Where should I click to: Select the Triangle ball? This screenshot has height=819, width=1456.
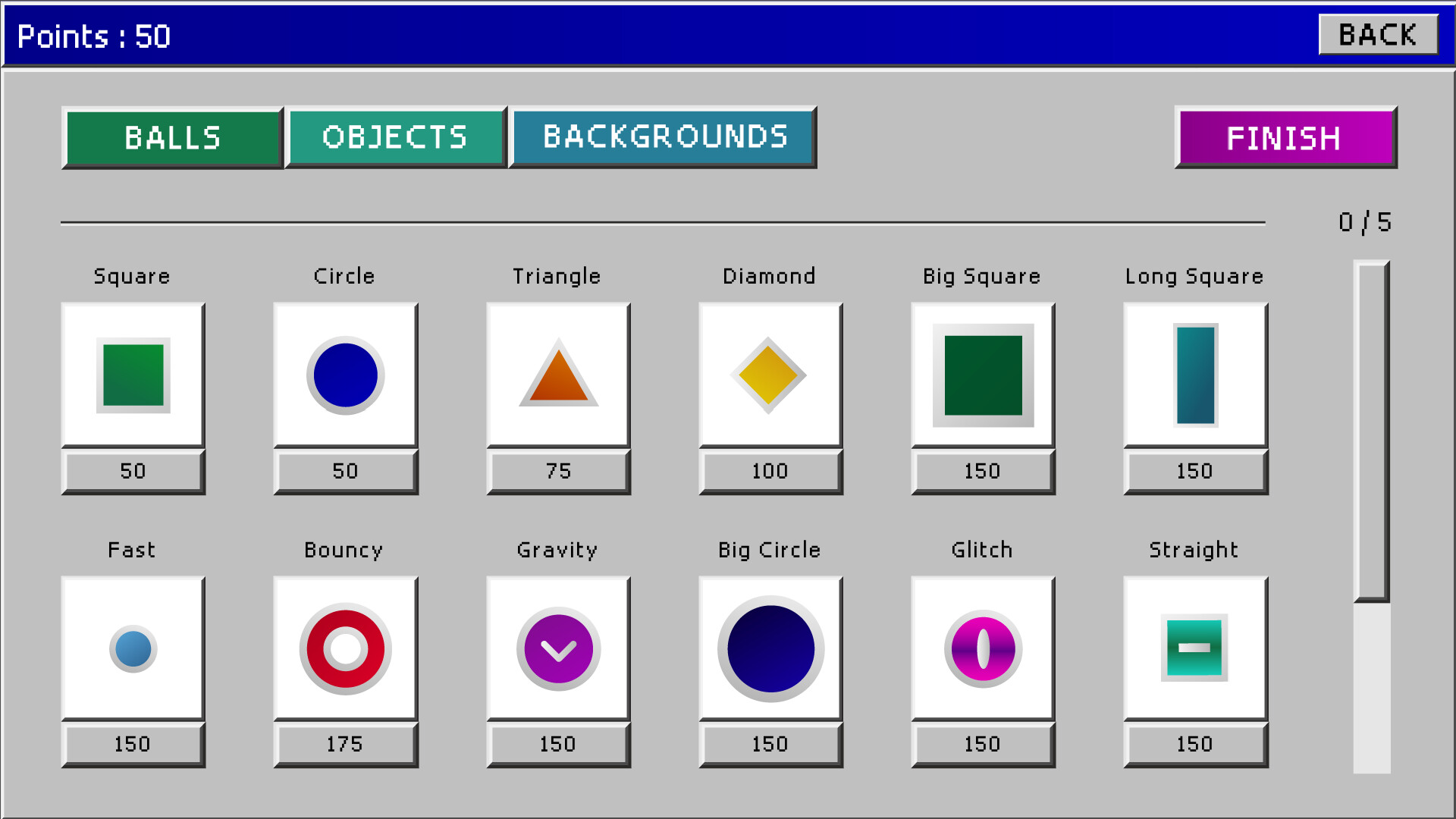coord(558,374)
